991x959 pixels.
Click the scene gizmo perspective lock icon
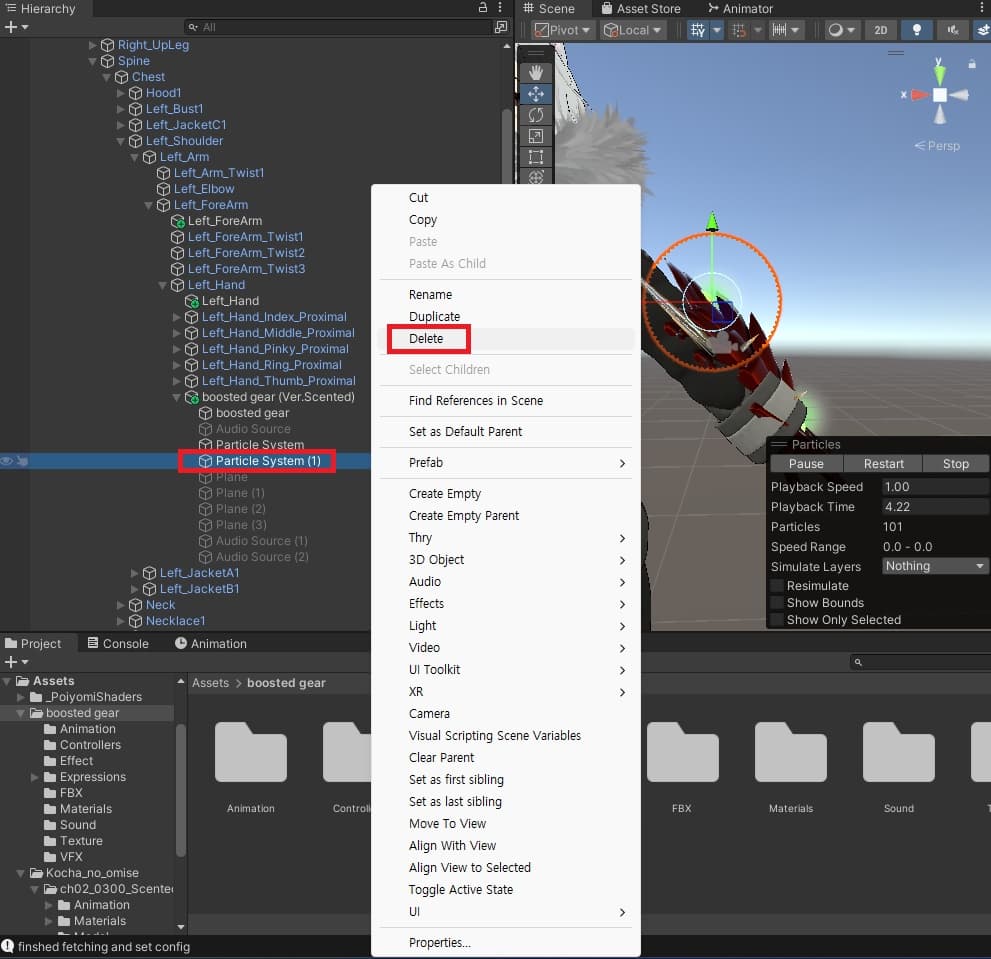click(971, 64)
